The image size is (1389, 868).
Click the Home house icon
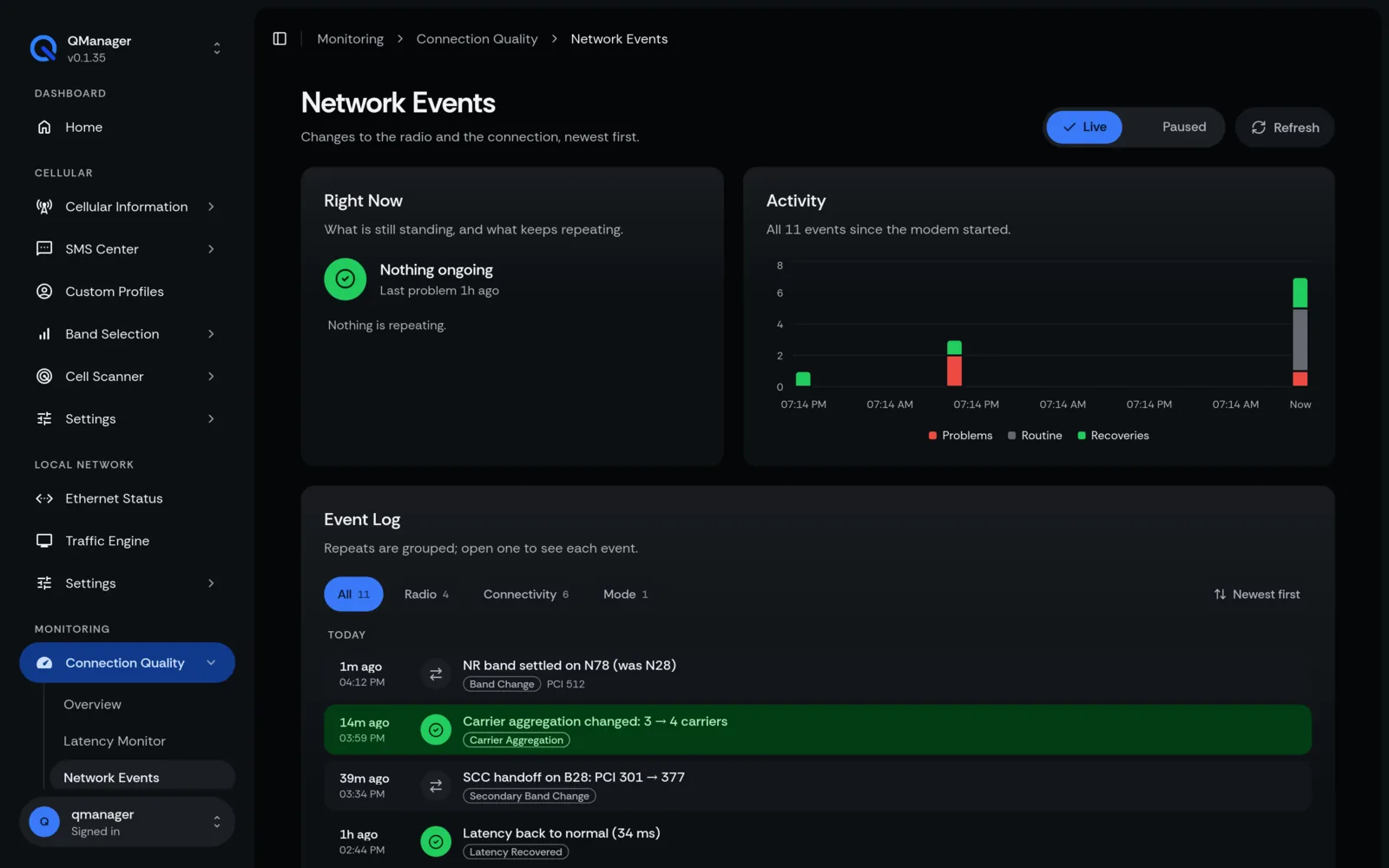coord(44,127)
